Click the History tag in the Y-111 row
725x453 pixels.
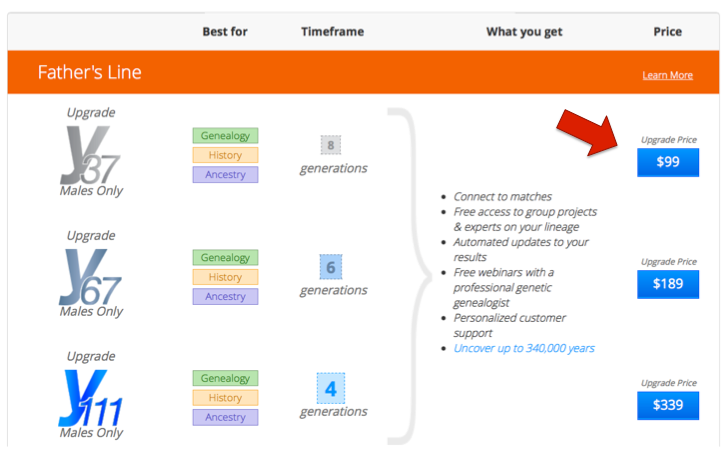coord(225,398)
